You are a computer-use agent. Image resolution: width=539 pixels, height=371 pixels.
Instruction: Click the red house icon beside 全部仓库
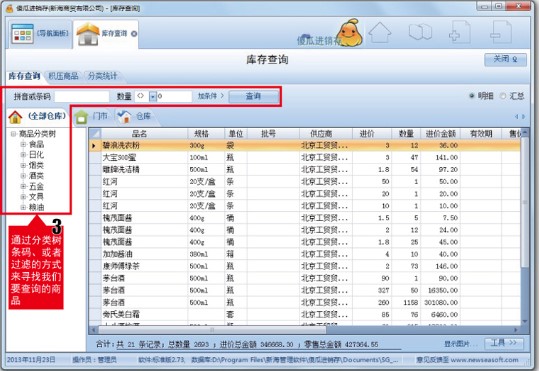(15, 117)
